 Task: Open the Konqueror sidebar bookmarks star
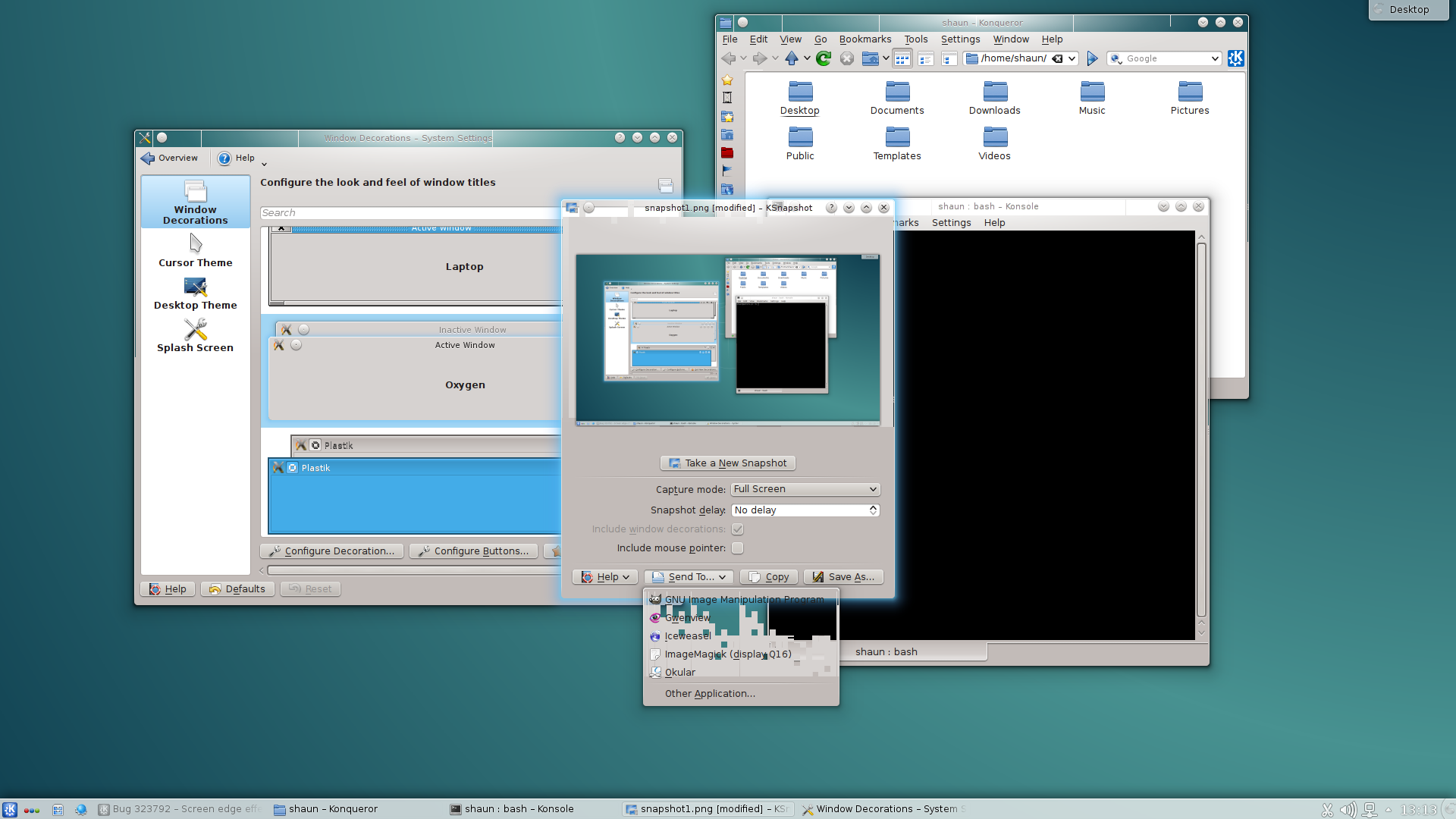pos(727,80)
